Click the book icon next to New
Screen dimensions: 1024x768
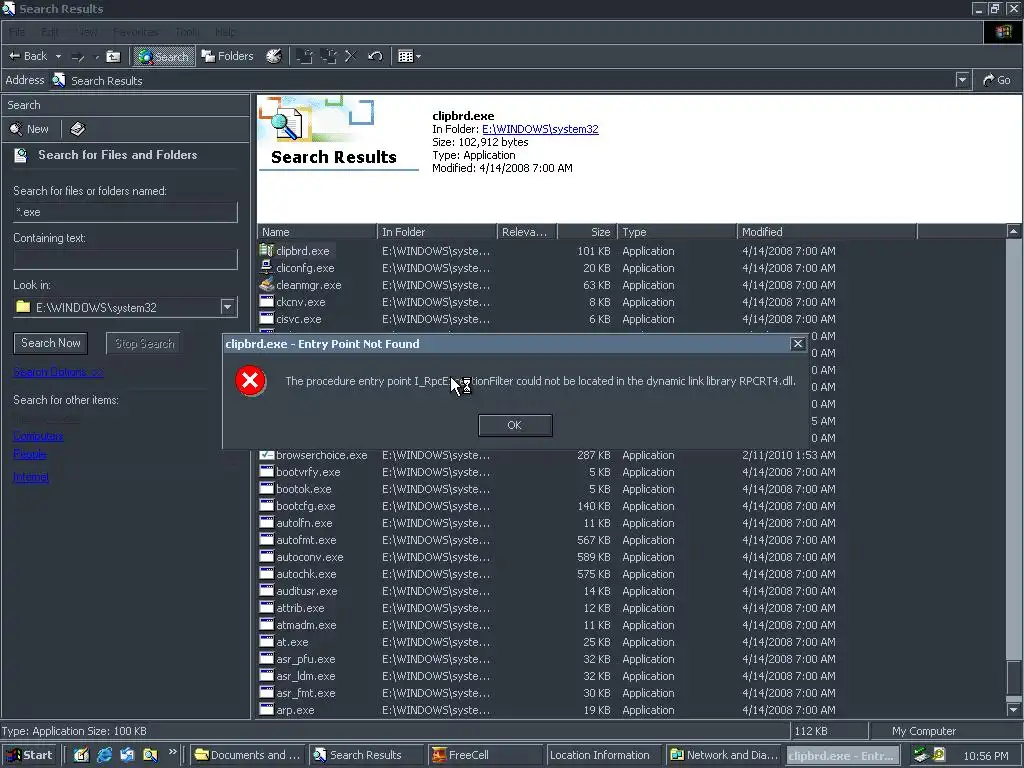pyautogui.click(x=77, y=129)
